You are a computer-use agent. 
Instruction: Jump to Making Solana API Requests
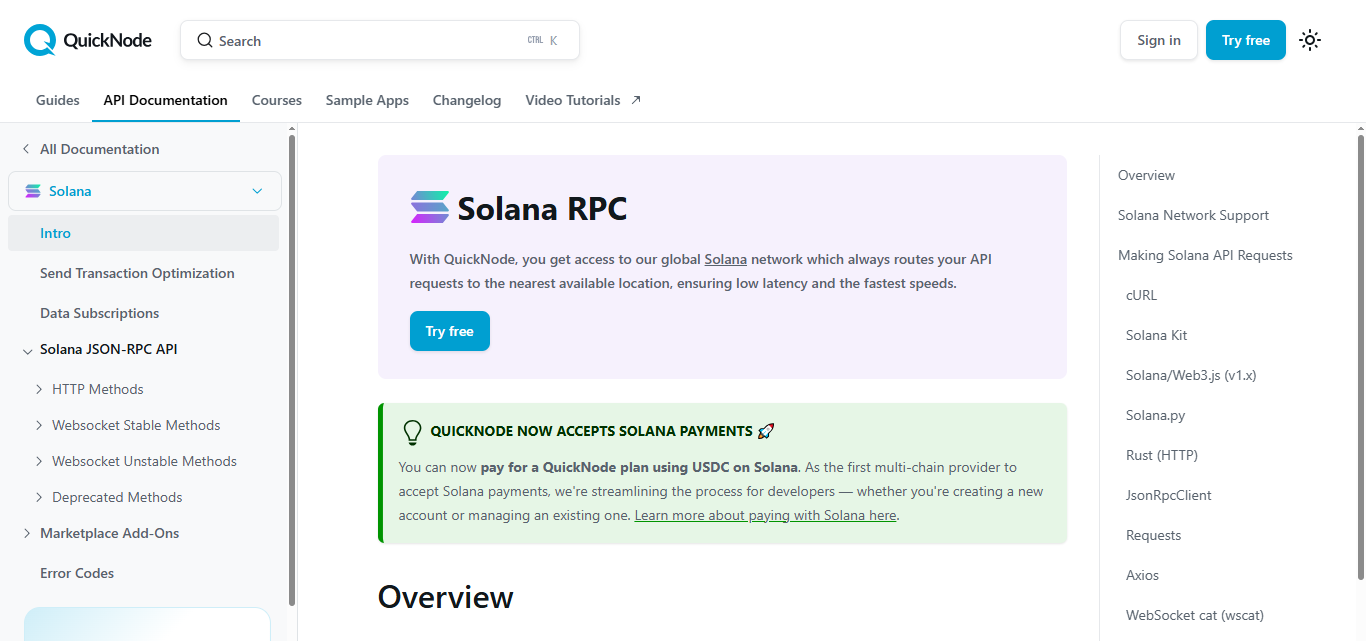coord(1205,255)
